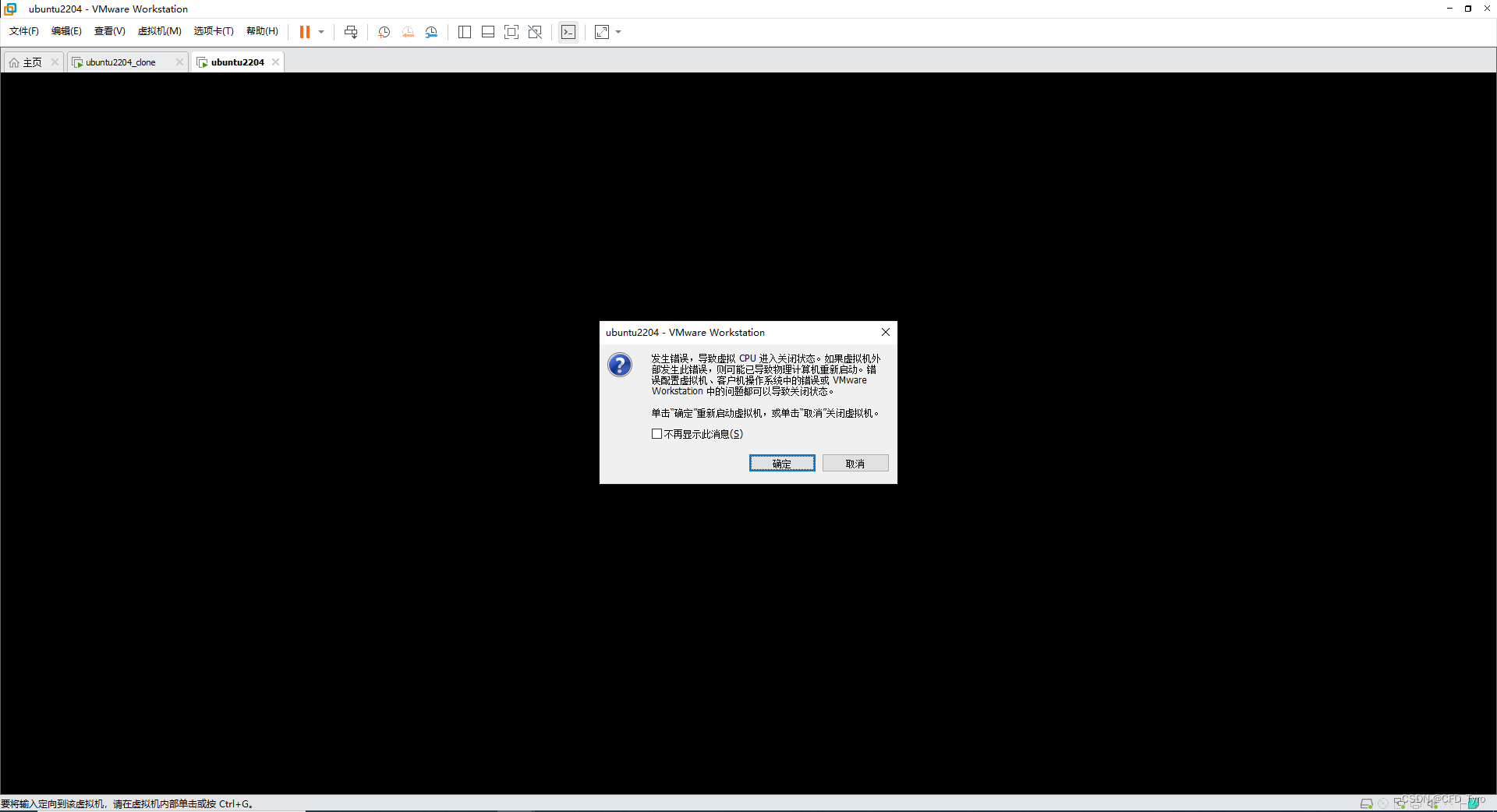Open the 帮助(H) menu
The height and width of the screenshot is (812, 1497).
pos(262,31)
